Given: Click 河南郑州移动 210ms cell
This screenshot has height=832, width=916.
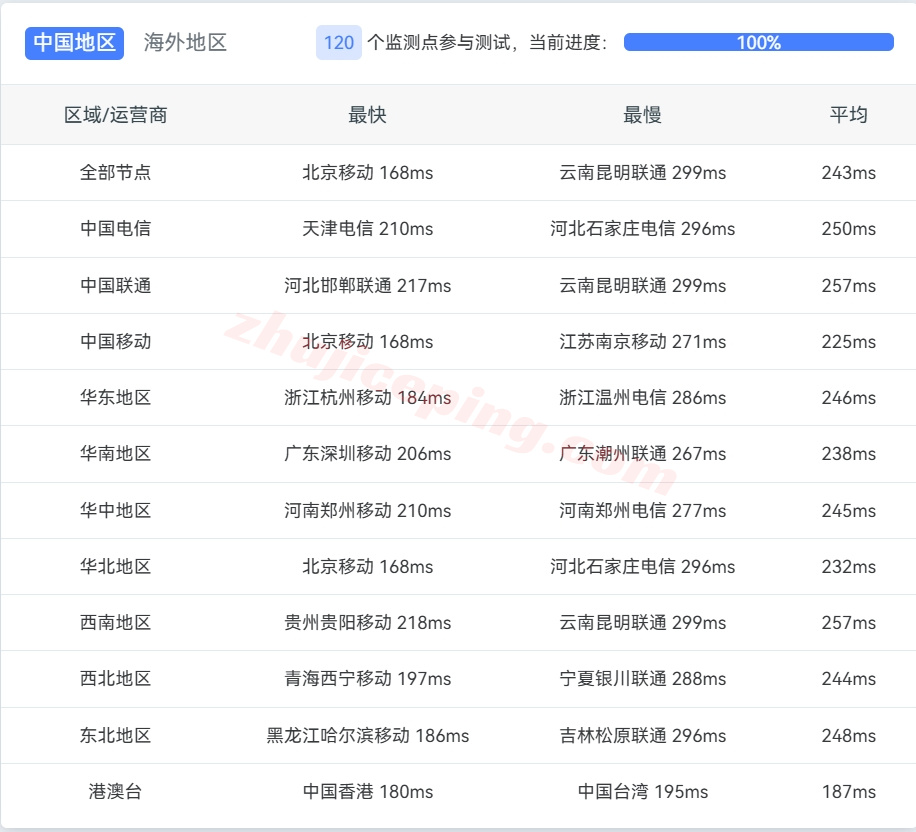Looking at the screenshot, I should tap(367, 510).
